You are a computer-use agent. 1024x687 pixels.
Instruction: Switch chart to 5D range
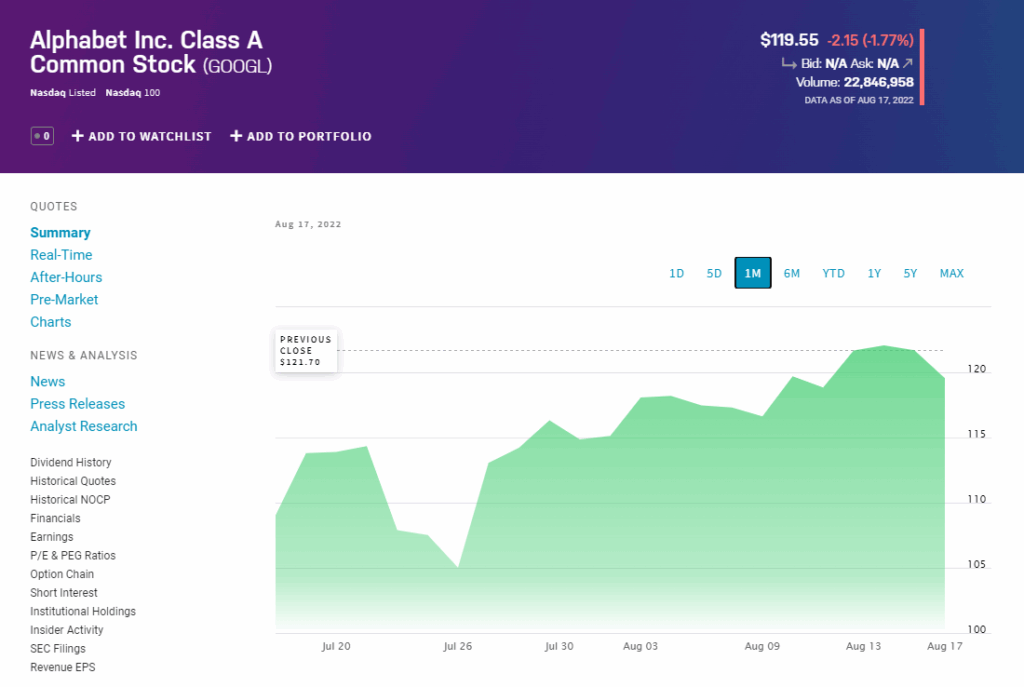click(714, 273)
